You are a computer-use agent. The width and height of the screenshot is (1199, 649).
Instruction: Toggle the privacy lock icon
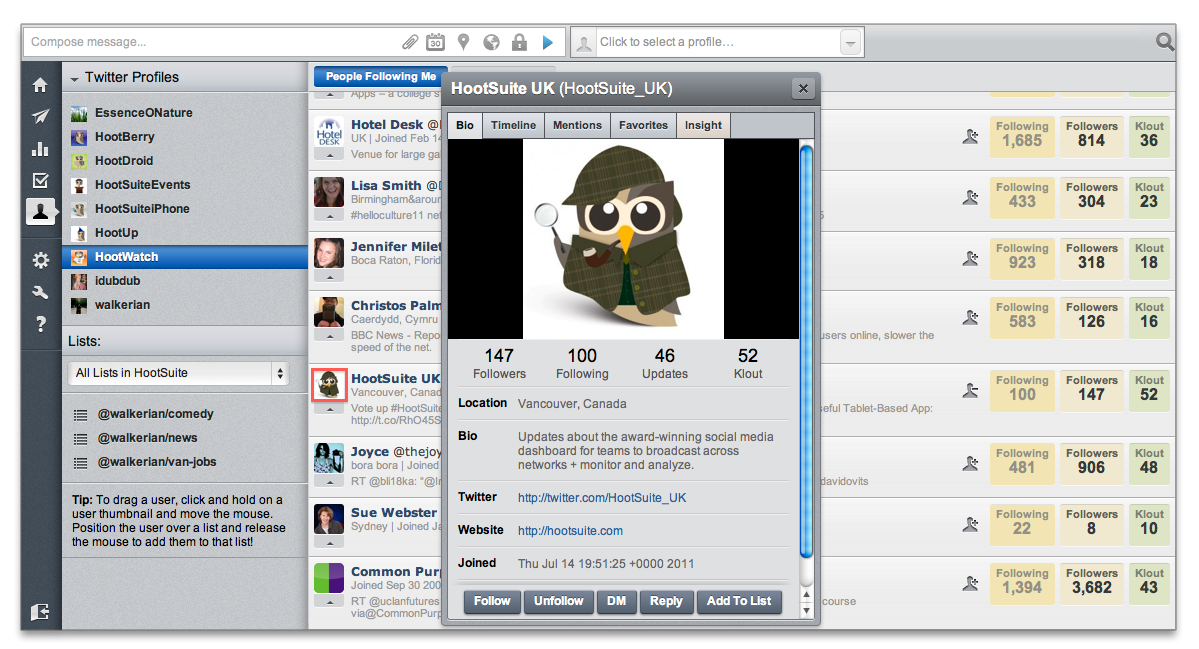(x=519, y=42)
